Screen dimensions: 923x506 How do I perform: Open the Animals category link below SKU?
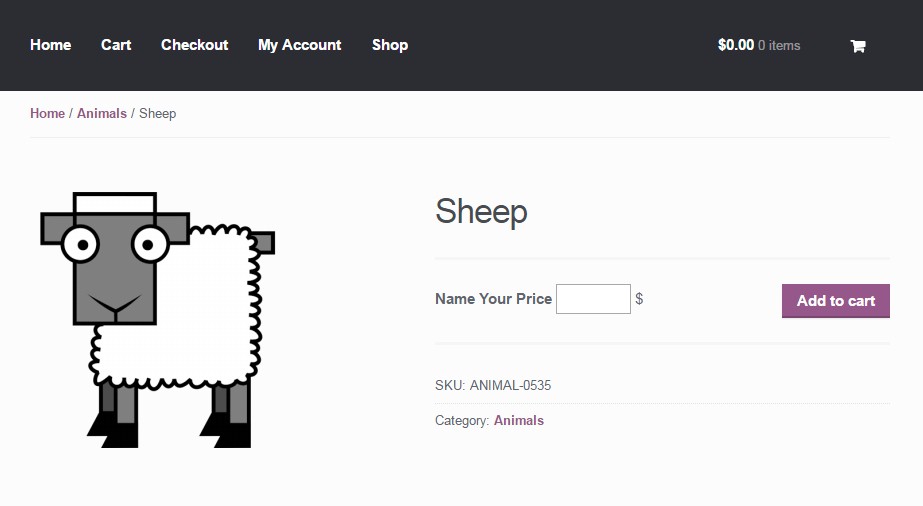[x=519, y=421]
